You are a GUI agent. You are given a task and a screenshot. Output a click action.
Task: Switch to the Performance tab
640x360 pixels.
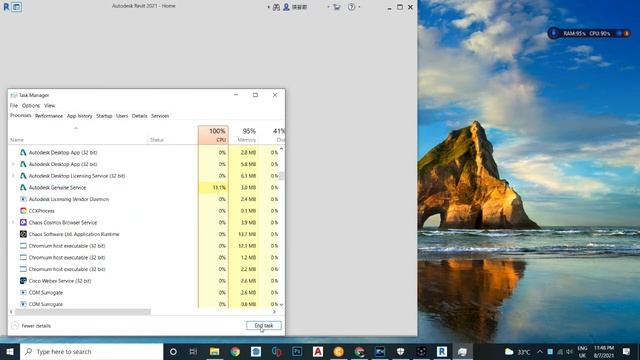pyautogui.click(x=49, y=116)
